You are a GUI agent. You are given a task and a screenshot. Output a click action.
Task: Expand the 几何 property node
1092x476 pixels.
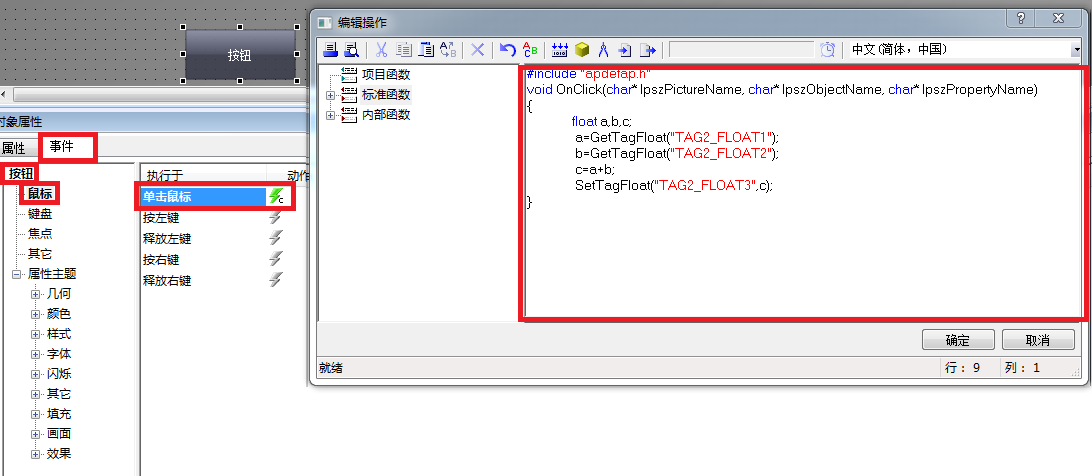36,295
